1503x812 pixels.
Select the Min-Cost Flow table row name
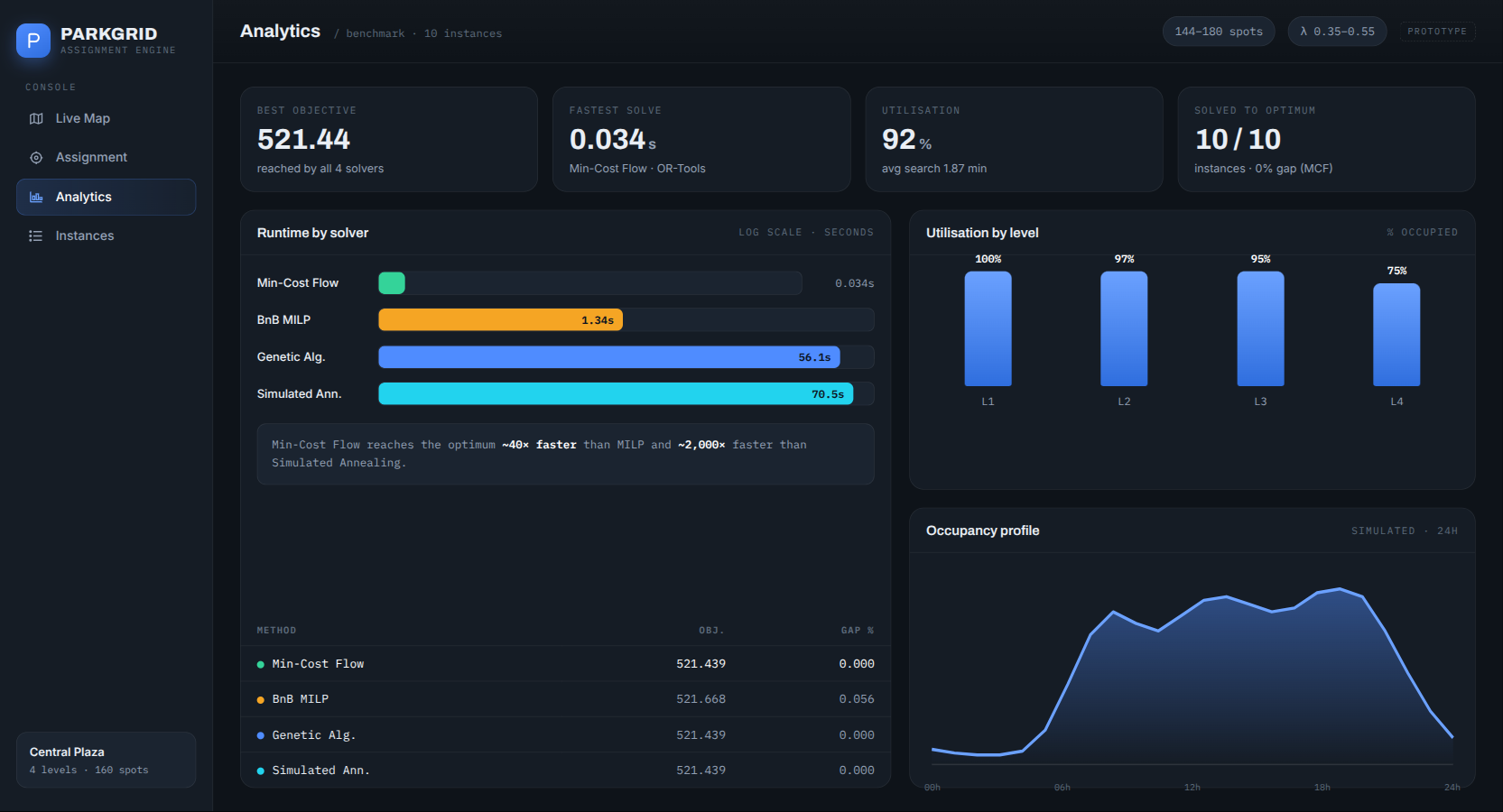318,664
